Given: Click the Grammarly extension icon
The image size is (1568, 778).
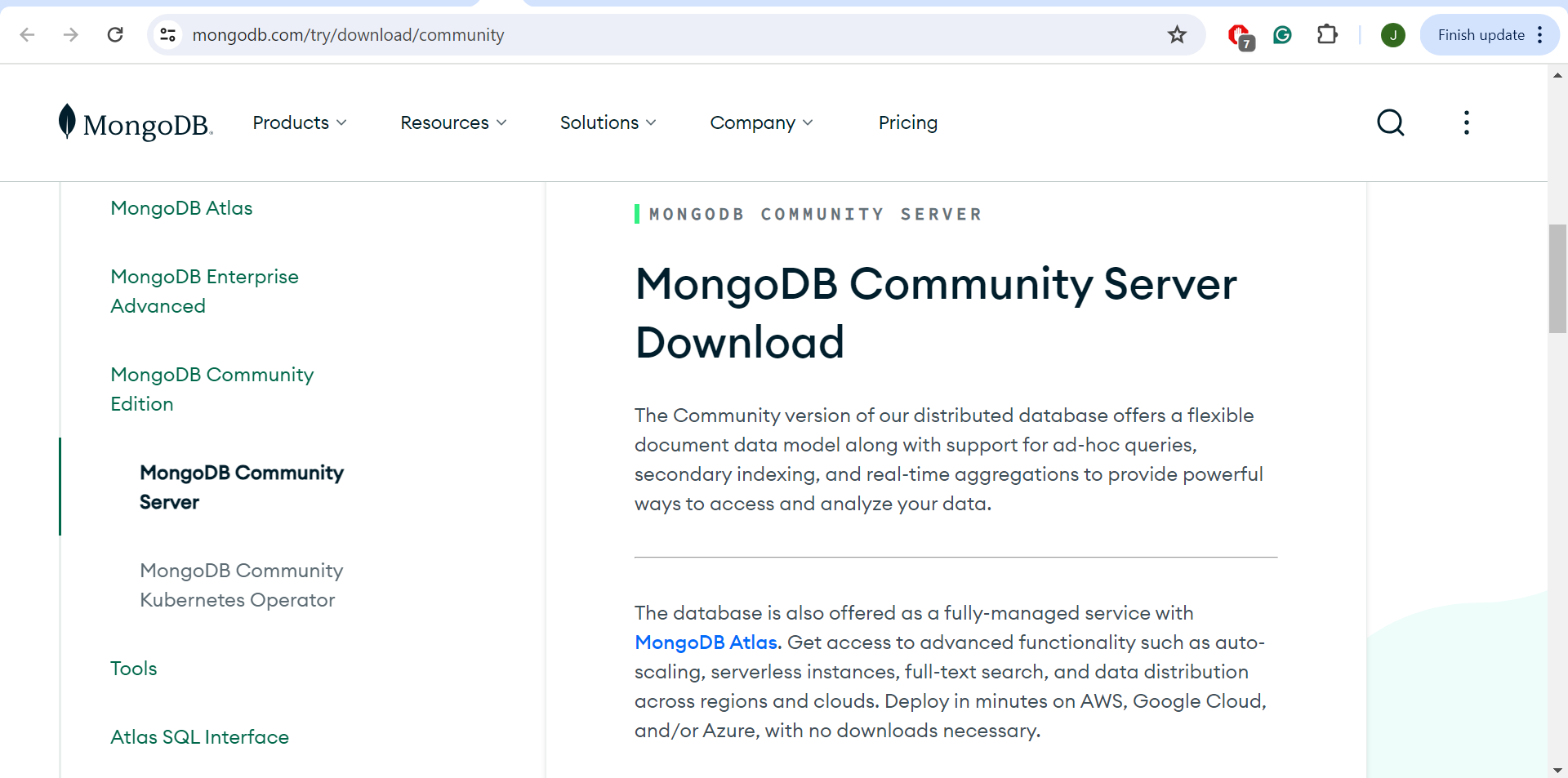Looking at the screenshot, I should (x=1282, y=35).
